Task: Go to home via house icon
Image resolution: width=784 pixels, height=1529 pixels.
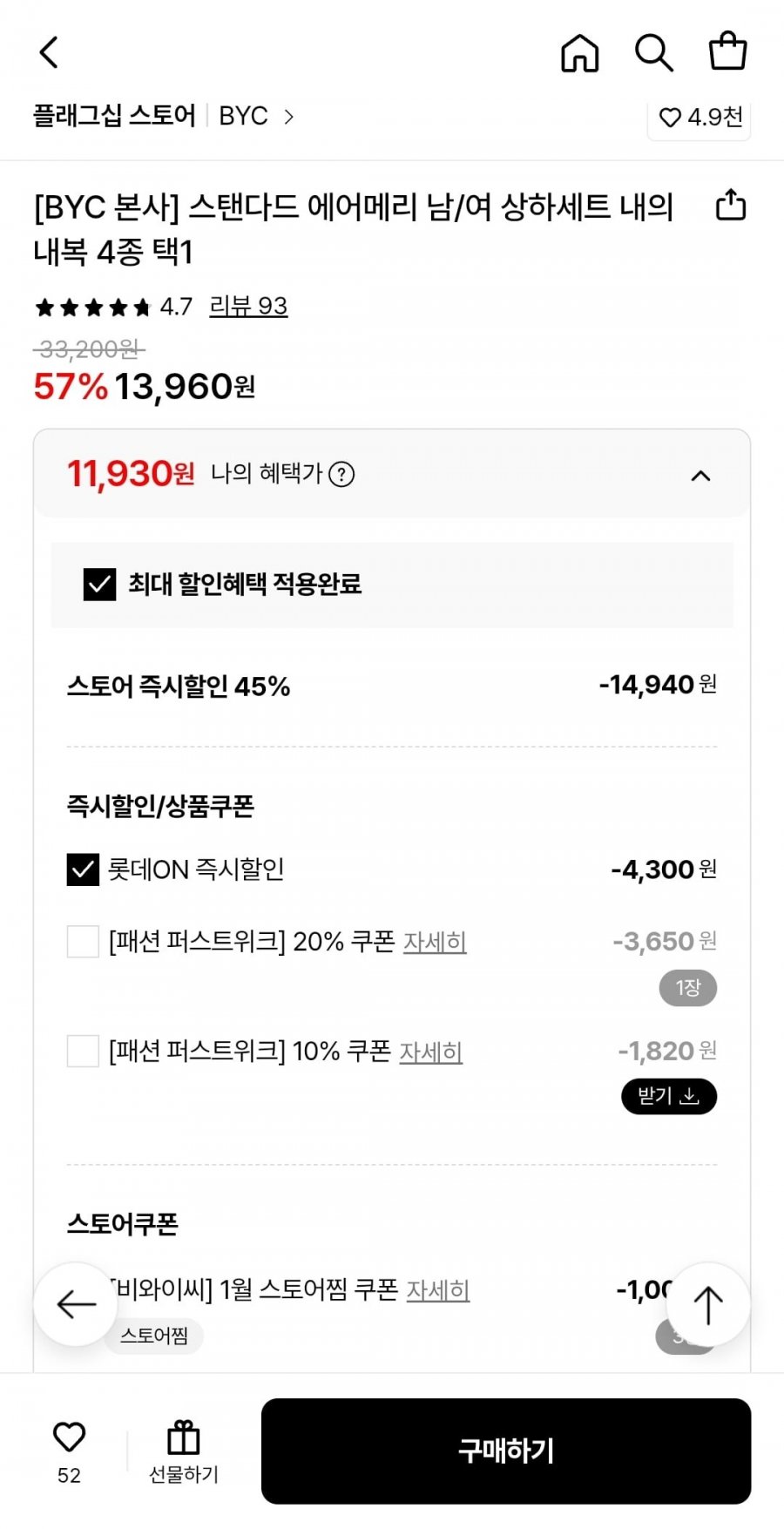Action: tap(579, 52)
